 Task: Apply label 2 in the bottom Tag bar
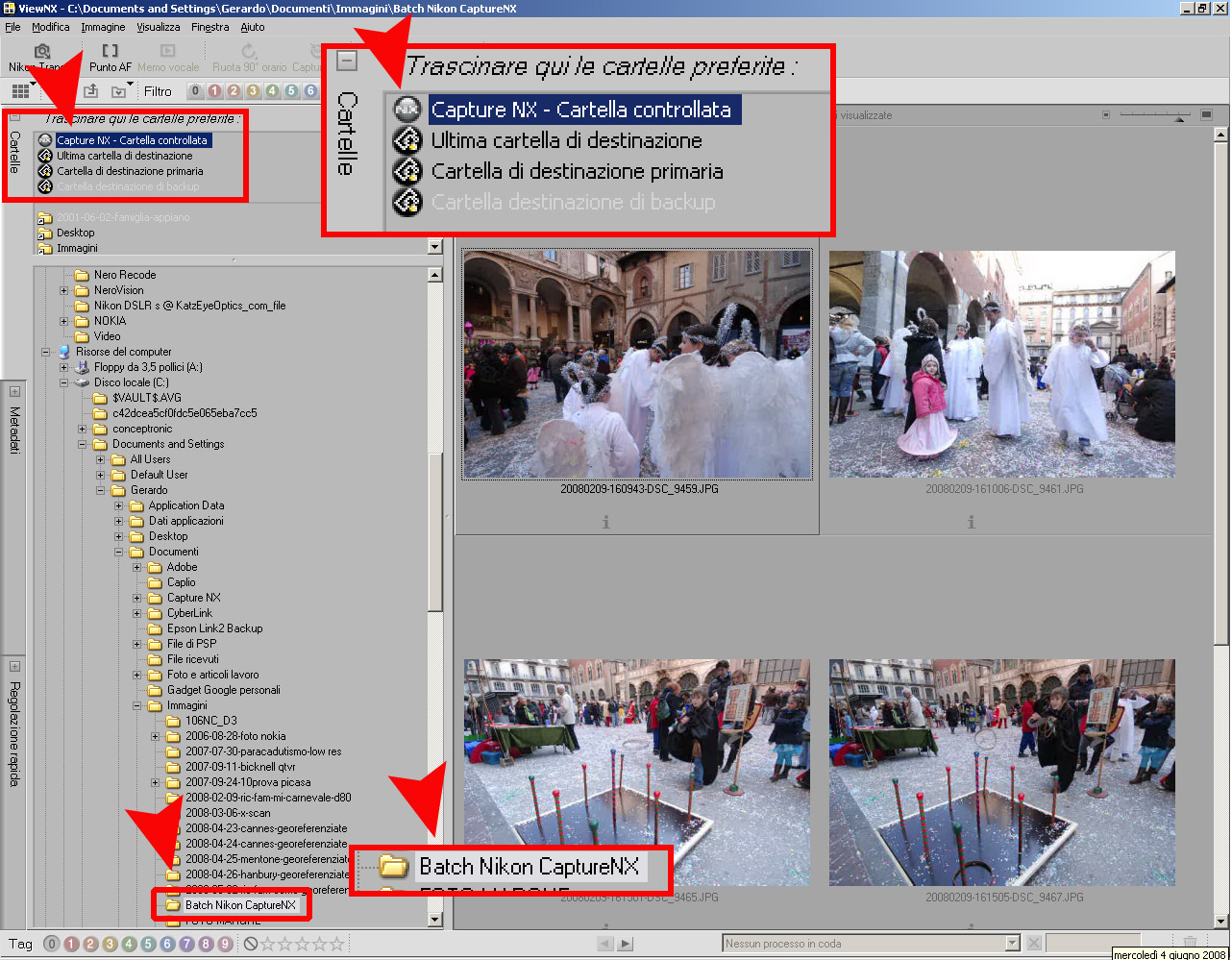point(90,945)
